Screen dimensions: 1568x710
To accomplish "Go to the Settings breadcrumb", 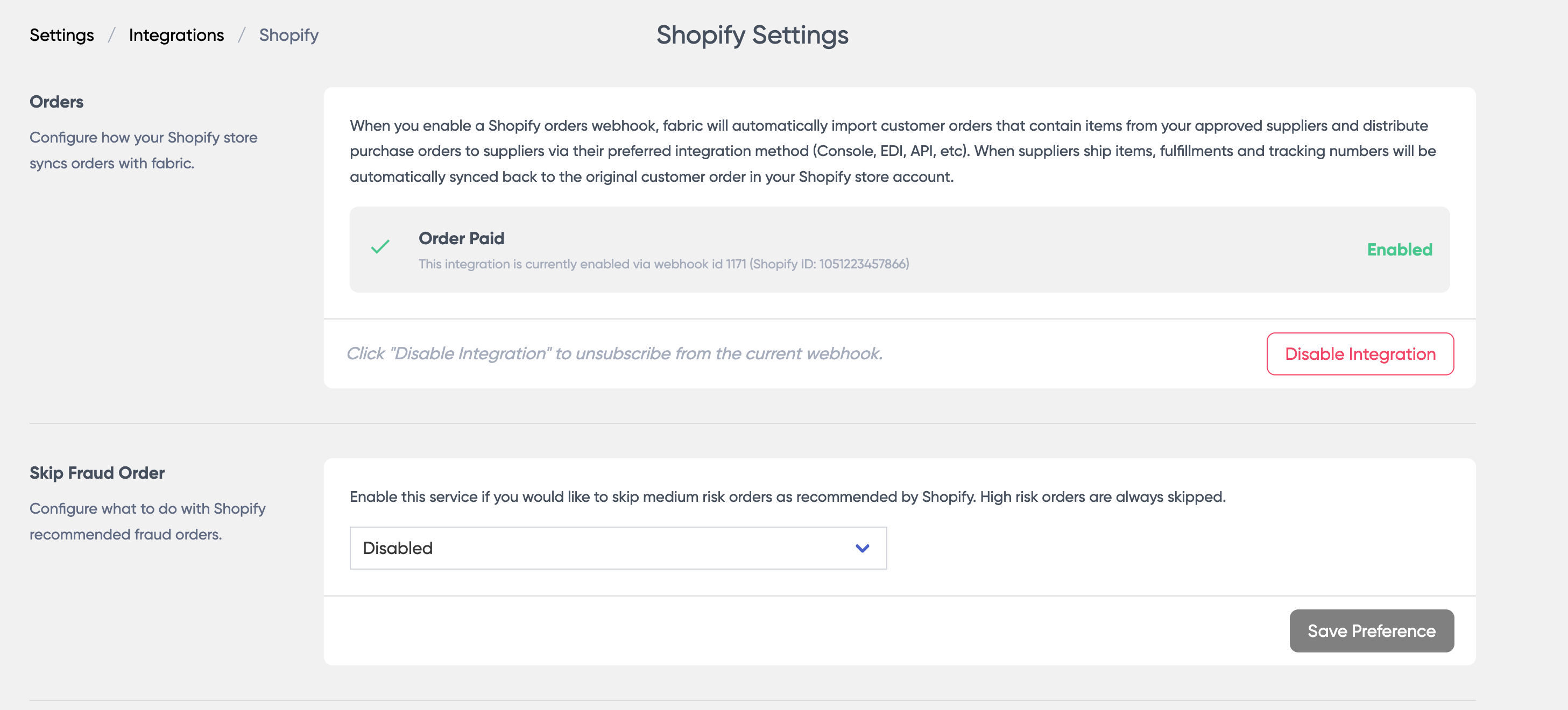I will (x=61, y=35).
